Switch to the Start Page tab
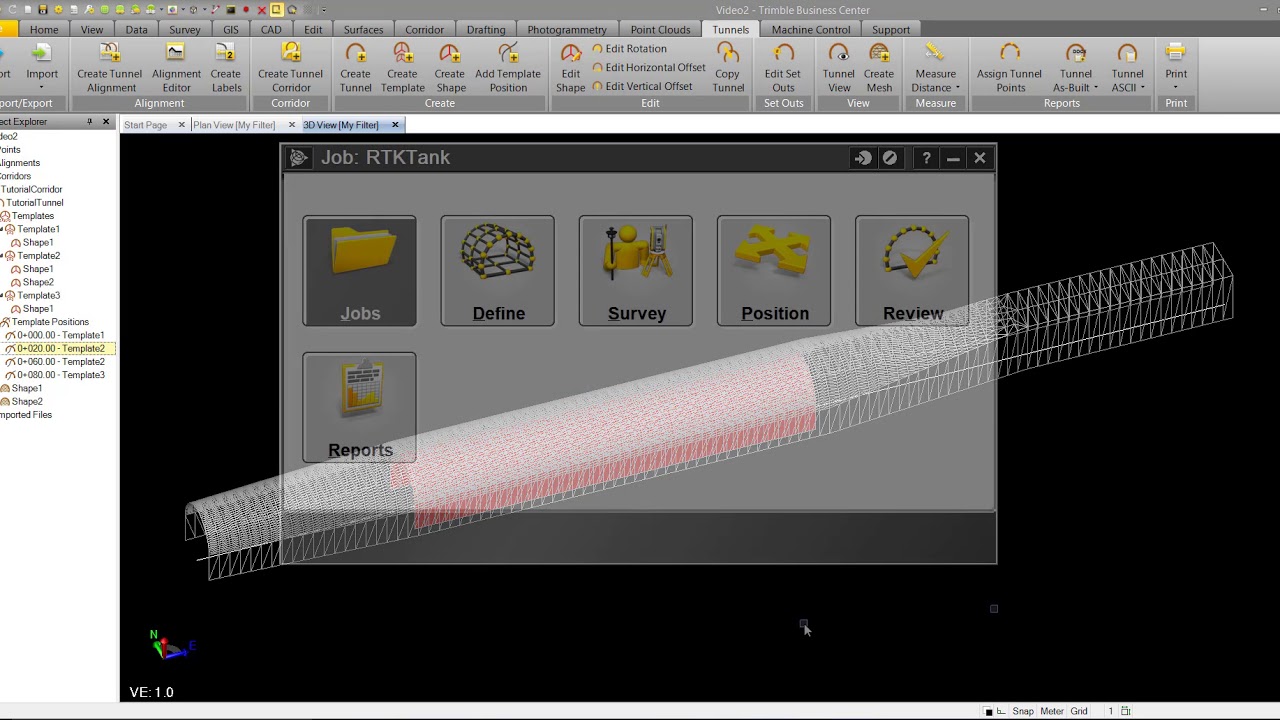This screenshot has height=720, width=1280. tap(145, 125)
